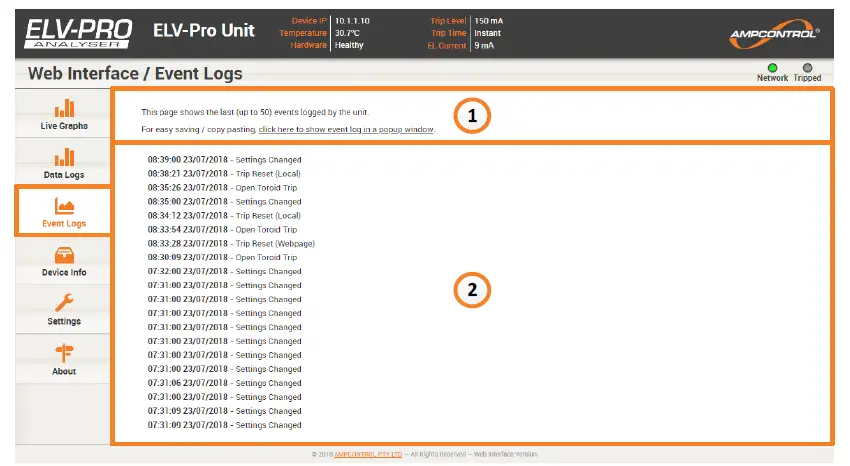The width and height of the screenshot is (850, 466).
Task: Select the 08:39:00 Settings Changed entry
Action: (224, 160)
